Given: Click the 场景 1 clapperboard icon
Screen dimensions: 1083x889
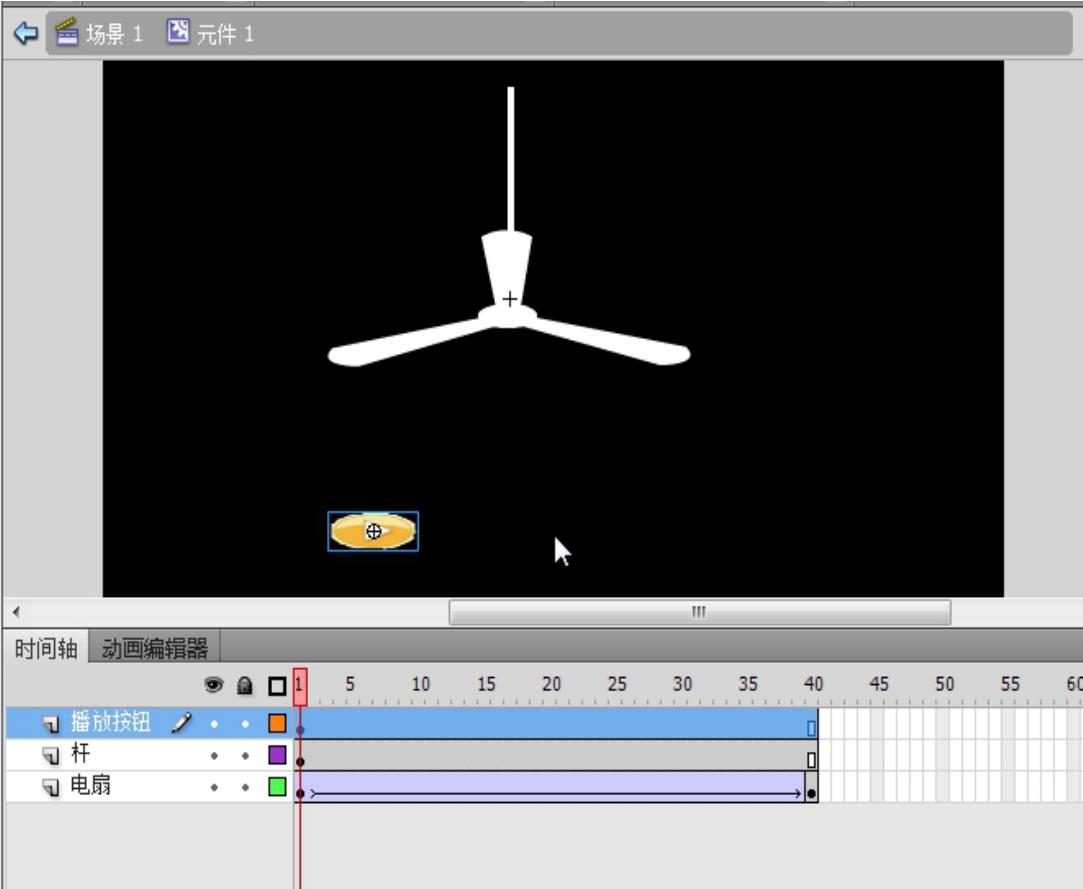Looking at the screenshot, I should (67, 33).
